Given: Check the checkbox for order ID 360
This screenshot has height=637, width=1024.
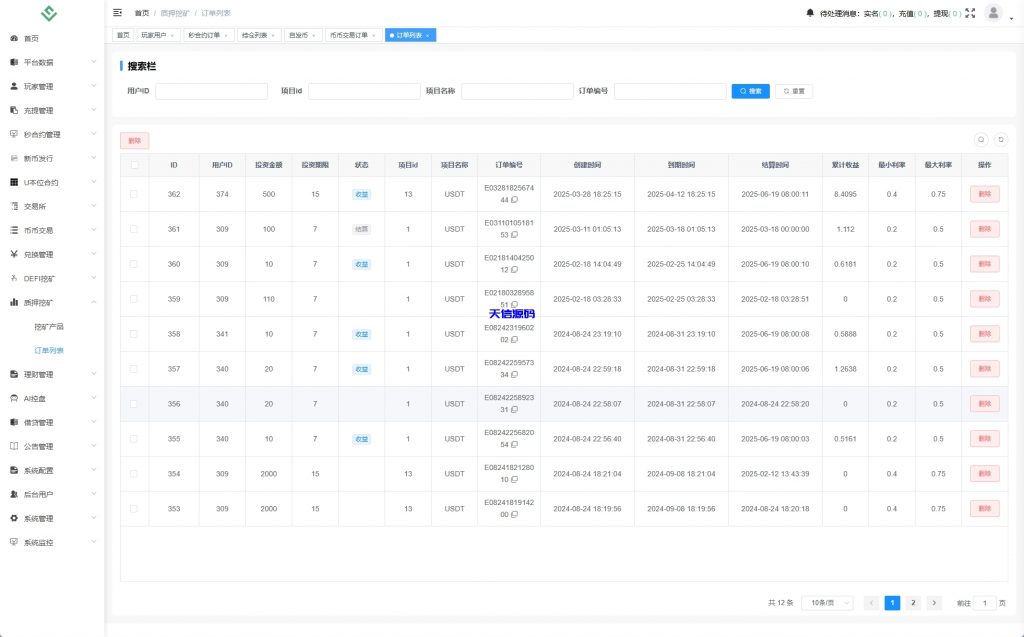Looking at the screenshot, I should 134,264.
